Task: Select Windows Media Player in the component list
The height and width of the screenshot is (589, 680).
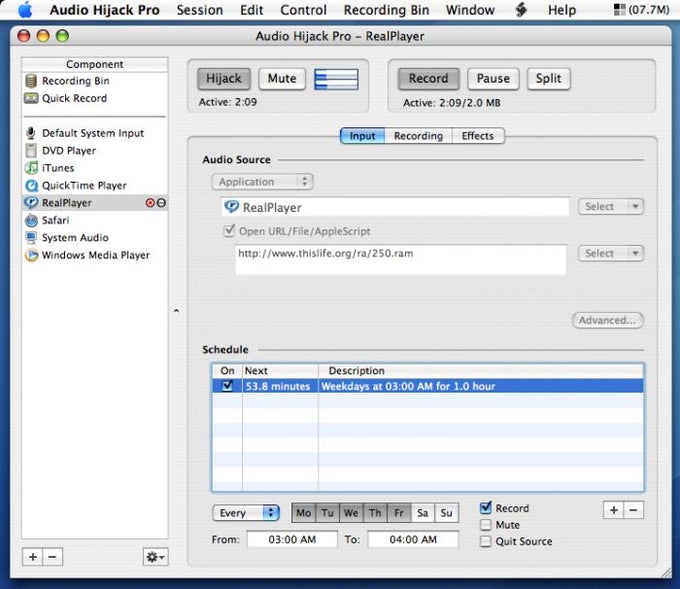Action: click(x=95, y=255)
